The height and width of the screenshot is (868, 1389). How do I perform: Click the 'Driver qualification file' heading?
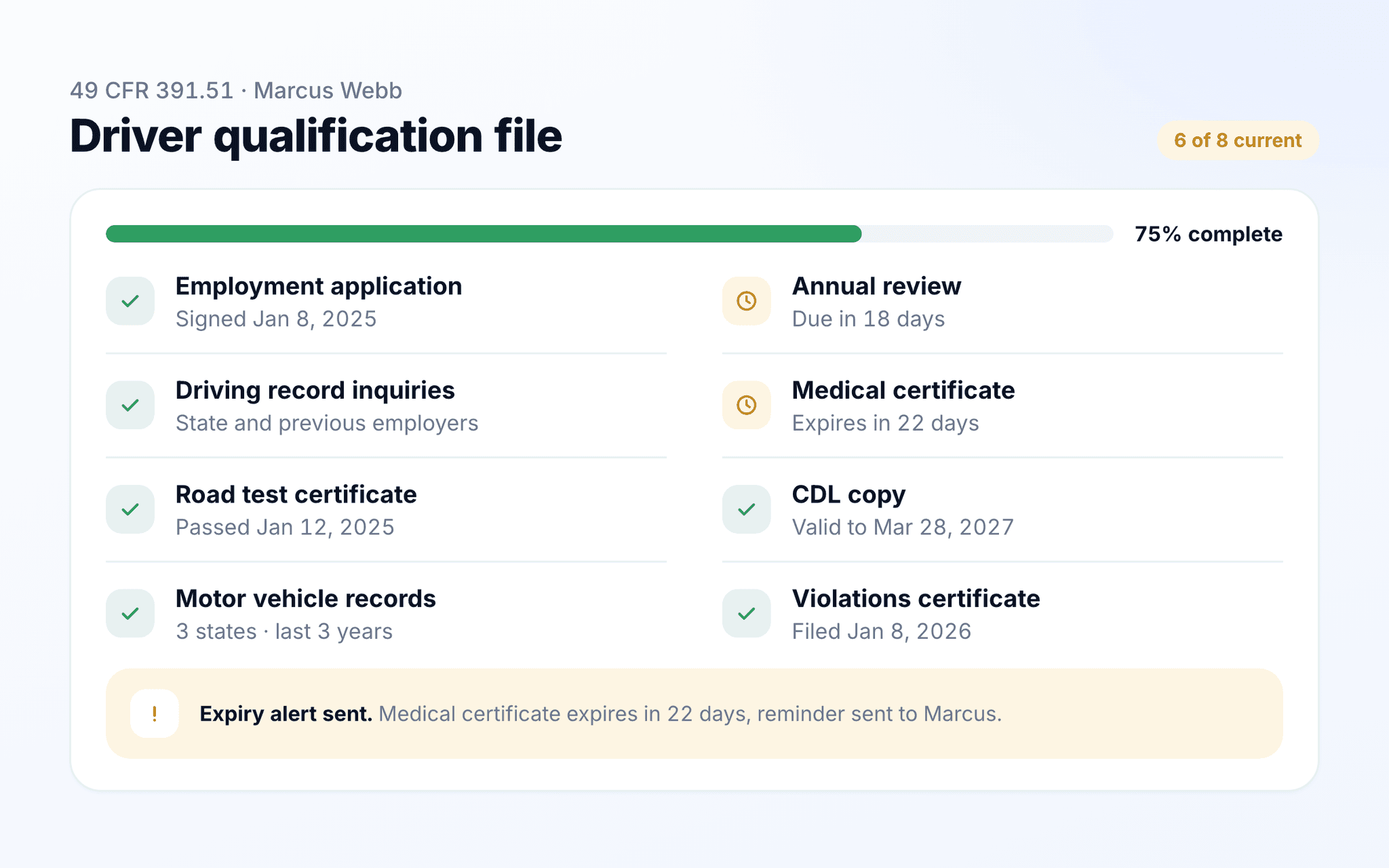(316, 136)
